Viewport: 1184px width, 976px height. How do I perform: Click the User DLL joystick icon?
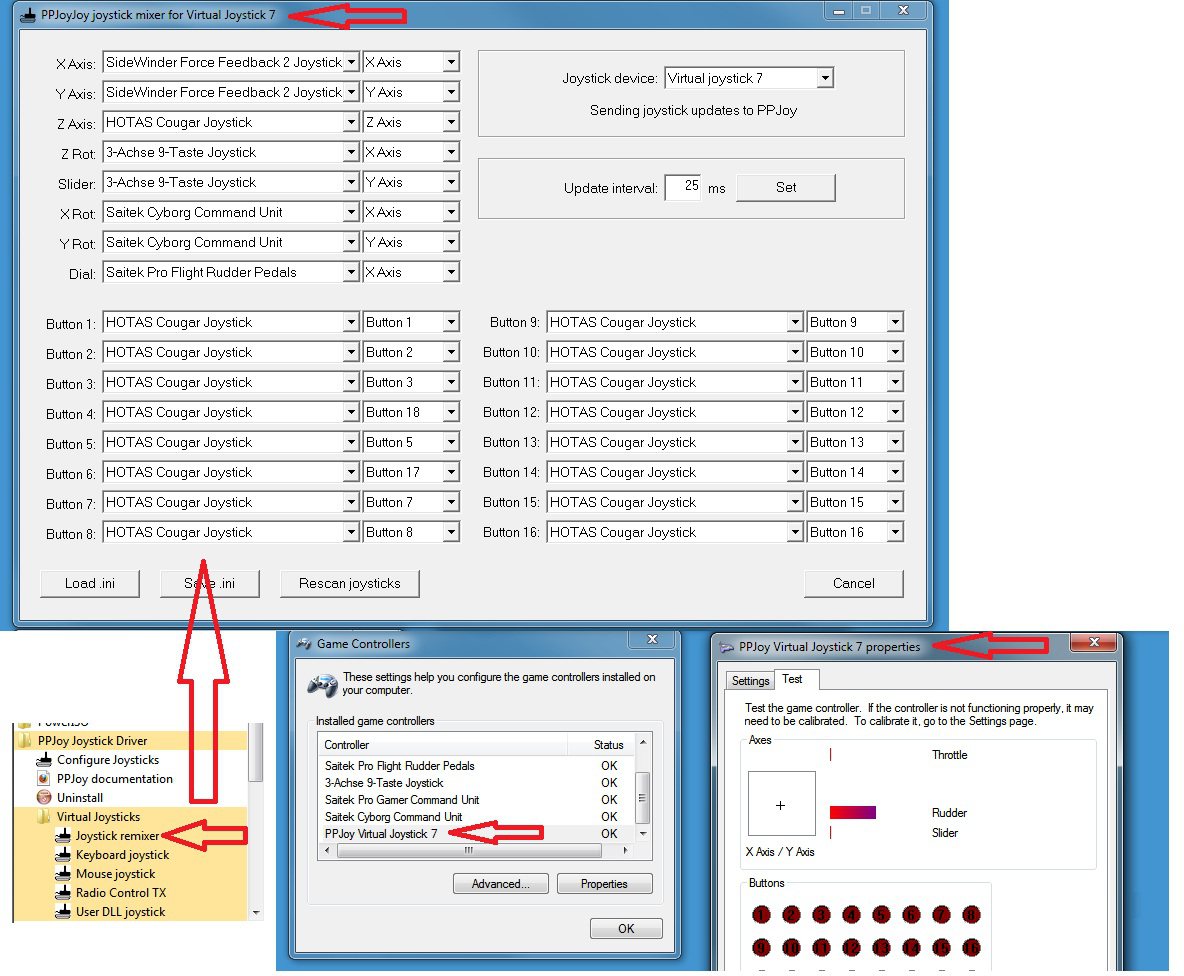63,911
